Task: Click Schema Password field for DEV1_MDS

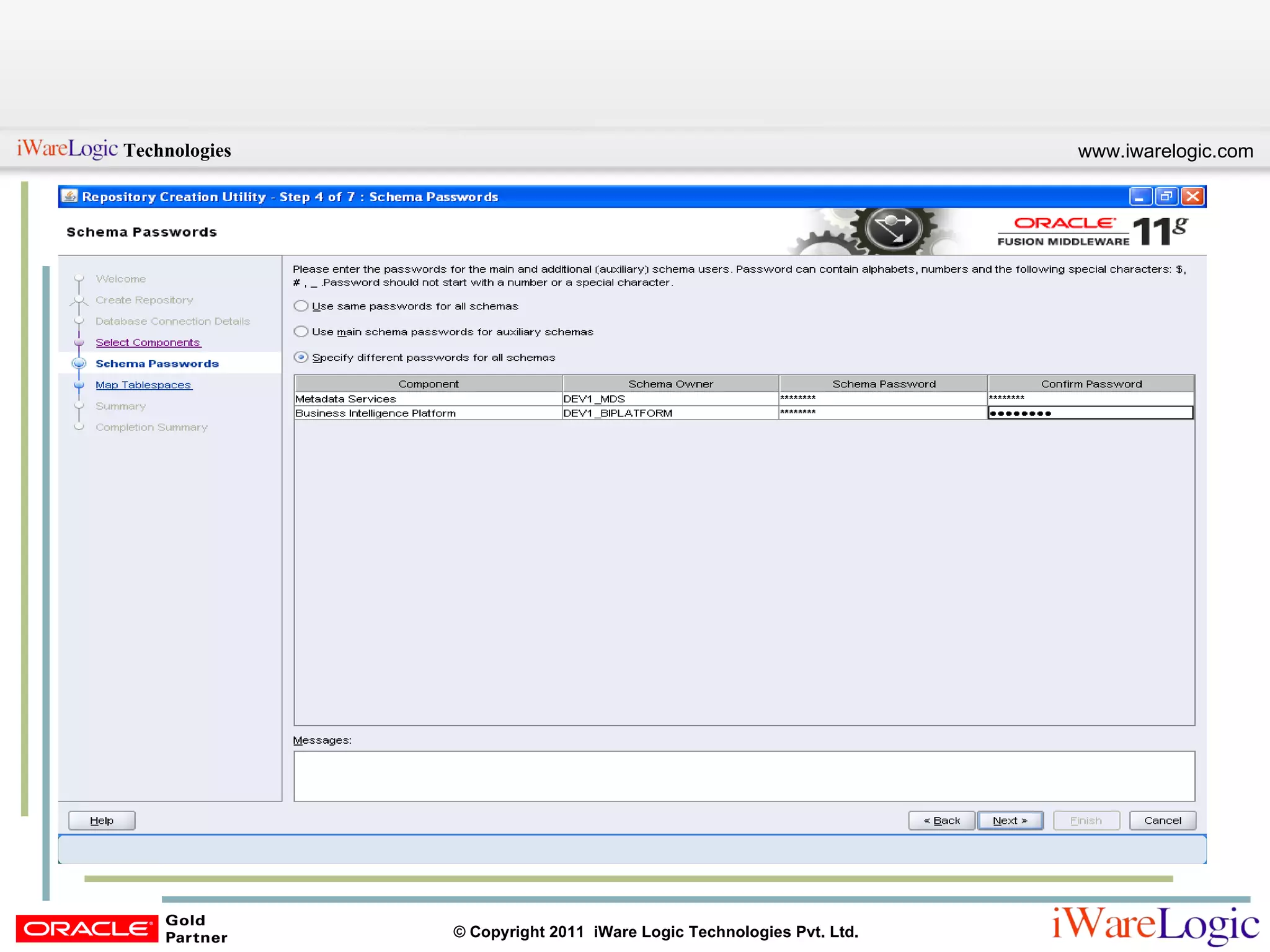Action: 882,399
